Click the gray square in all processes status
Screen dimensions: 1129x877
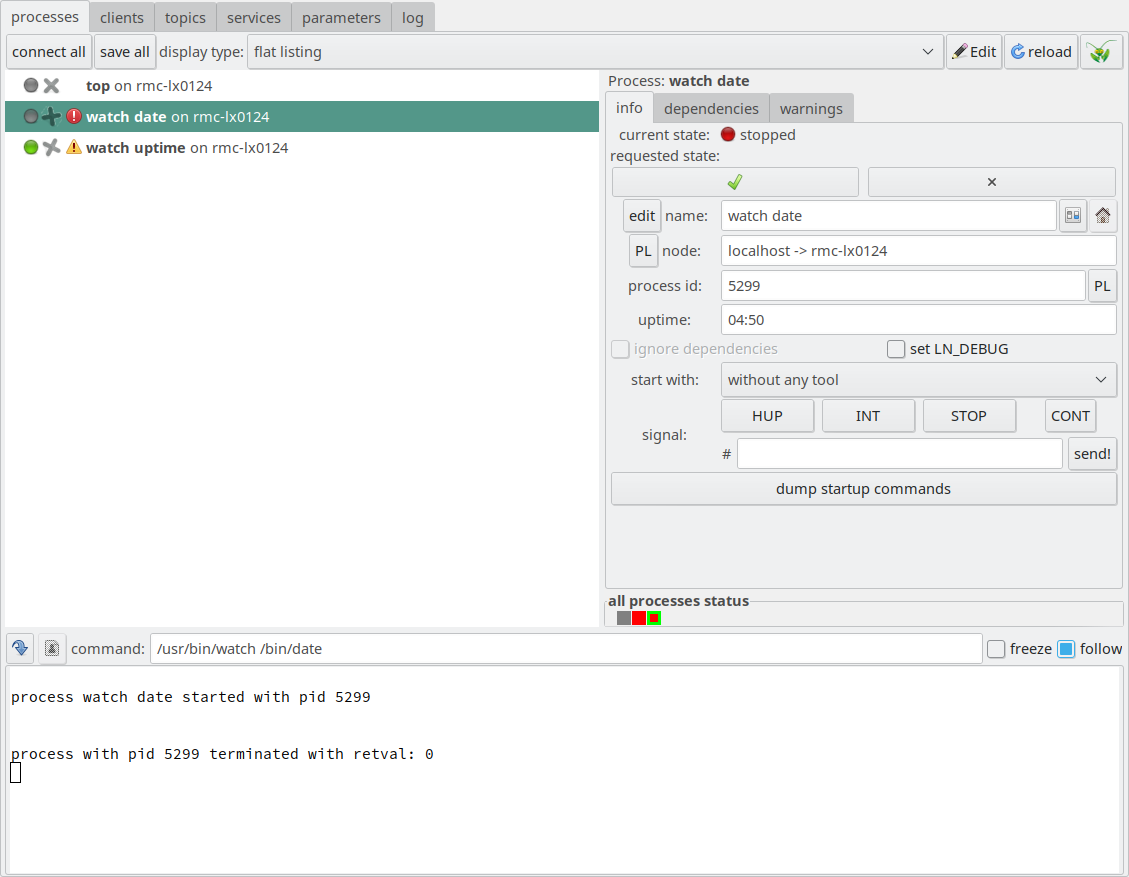point(624,618)
